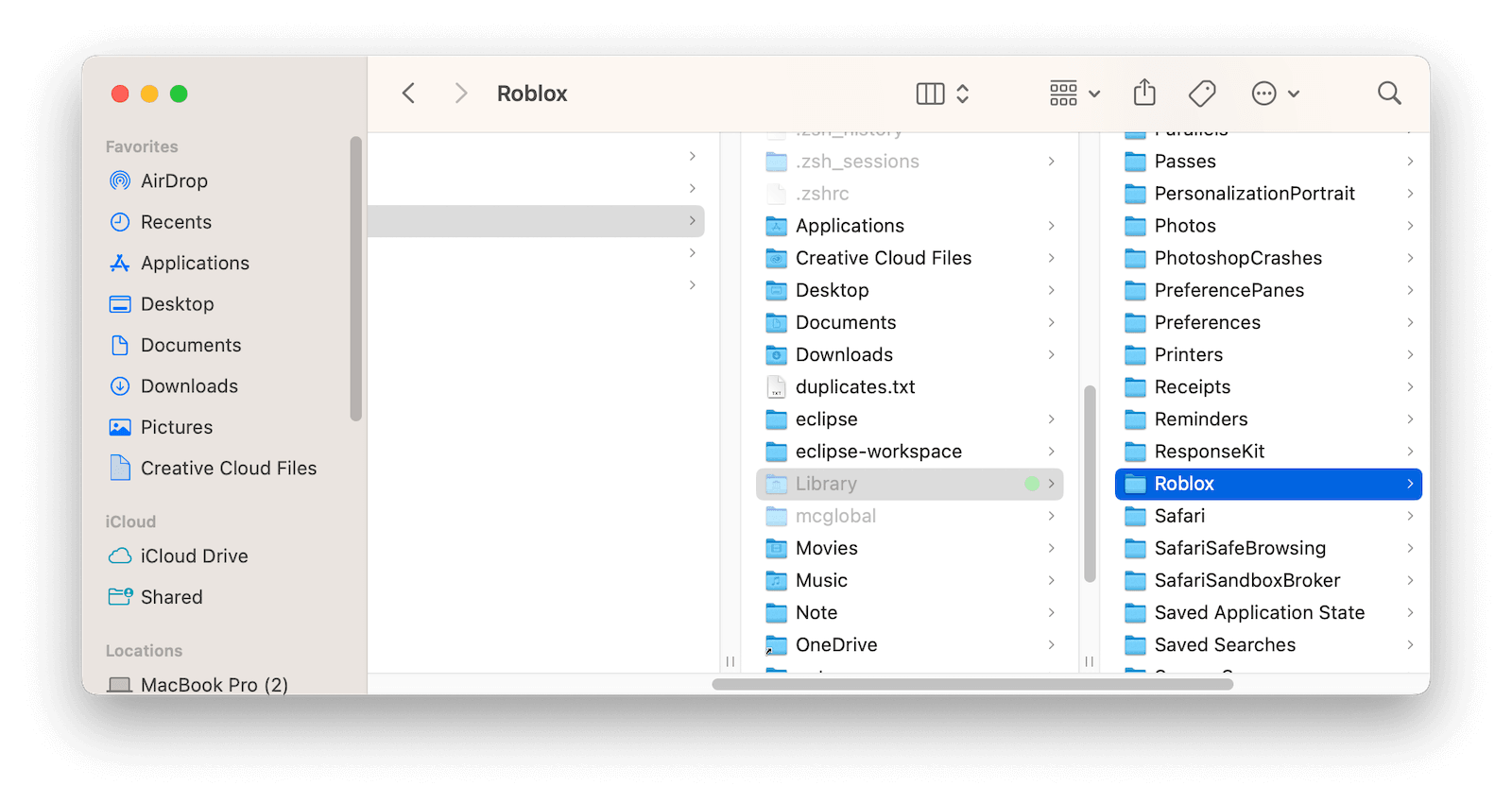Open the Downloads folder in the home column
The width and height of the screenshot is (1512, 803).
coord(844,354)
